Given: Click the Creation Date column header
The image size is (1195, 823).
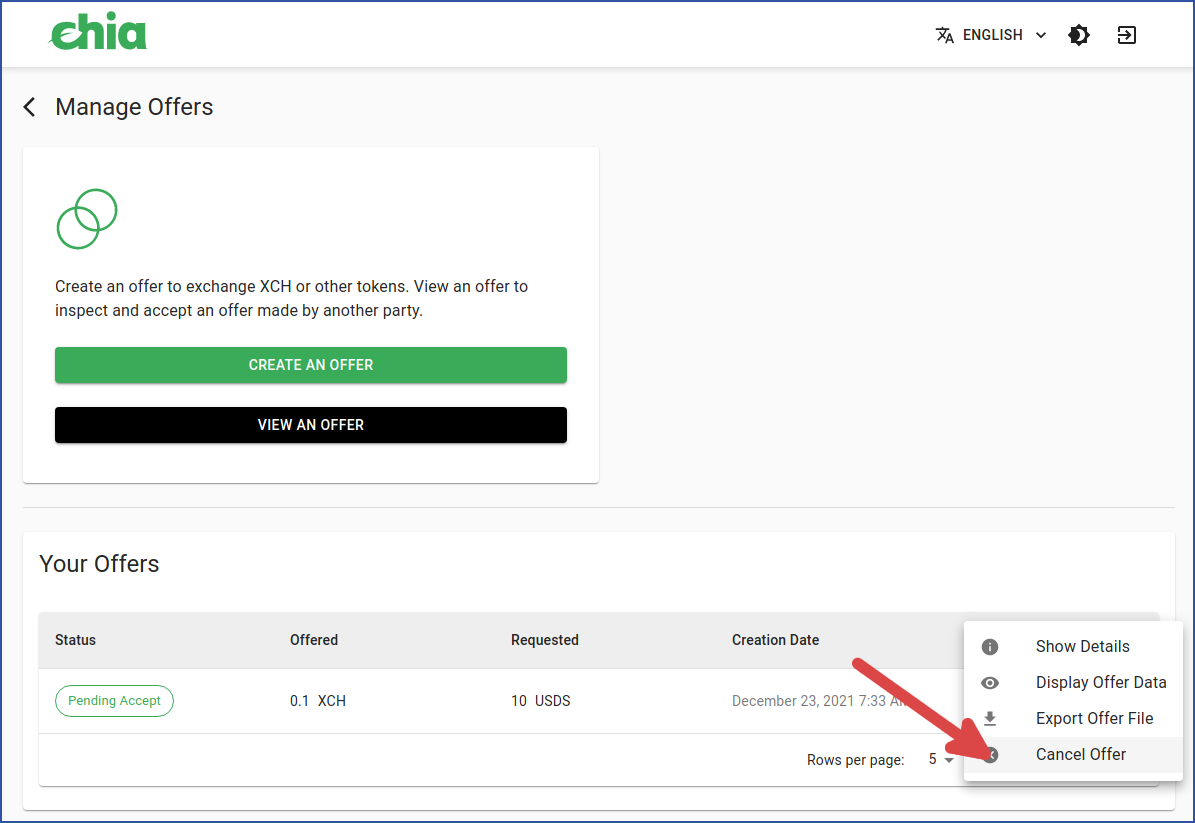Looking at the screenshot, I should point(776,640).
